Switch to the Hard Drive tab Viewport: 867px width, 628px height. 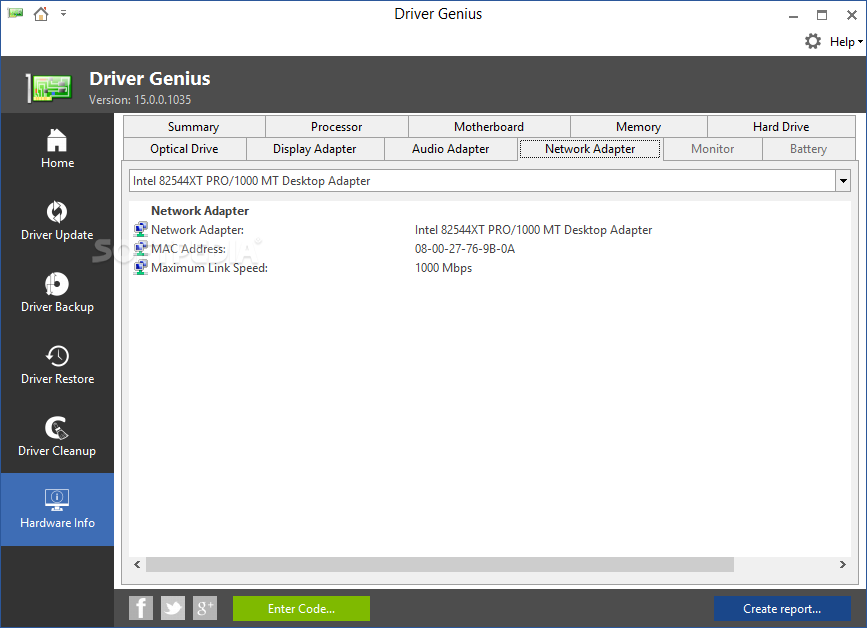click(x=781, y=127)
